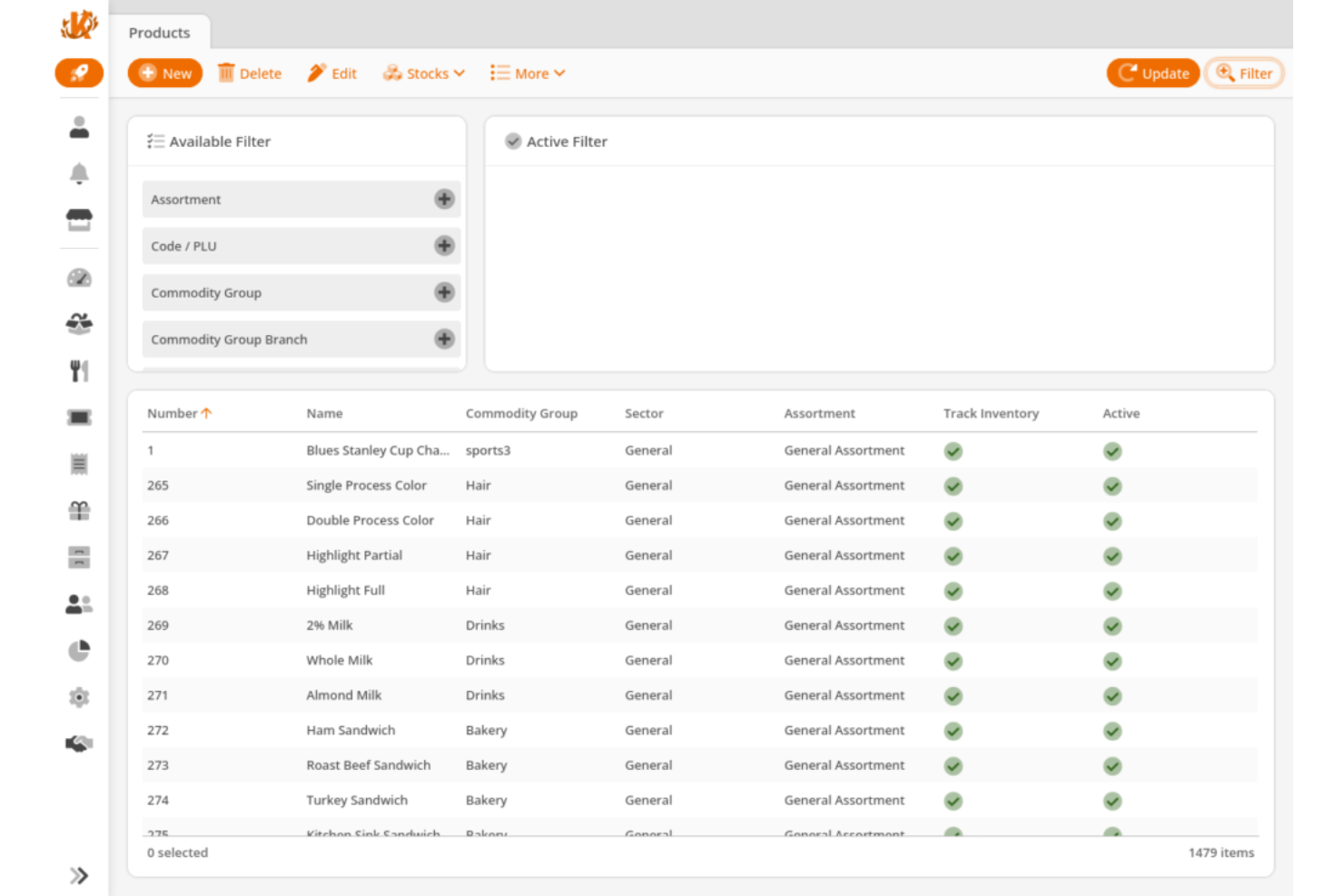Click the New product button
The height and width of the screenshot is (896, 1344).
click(x=165, y=74)
